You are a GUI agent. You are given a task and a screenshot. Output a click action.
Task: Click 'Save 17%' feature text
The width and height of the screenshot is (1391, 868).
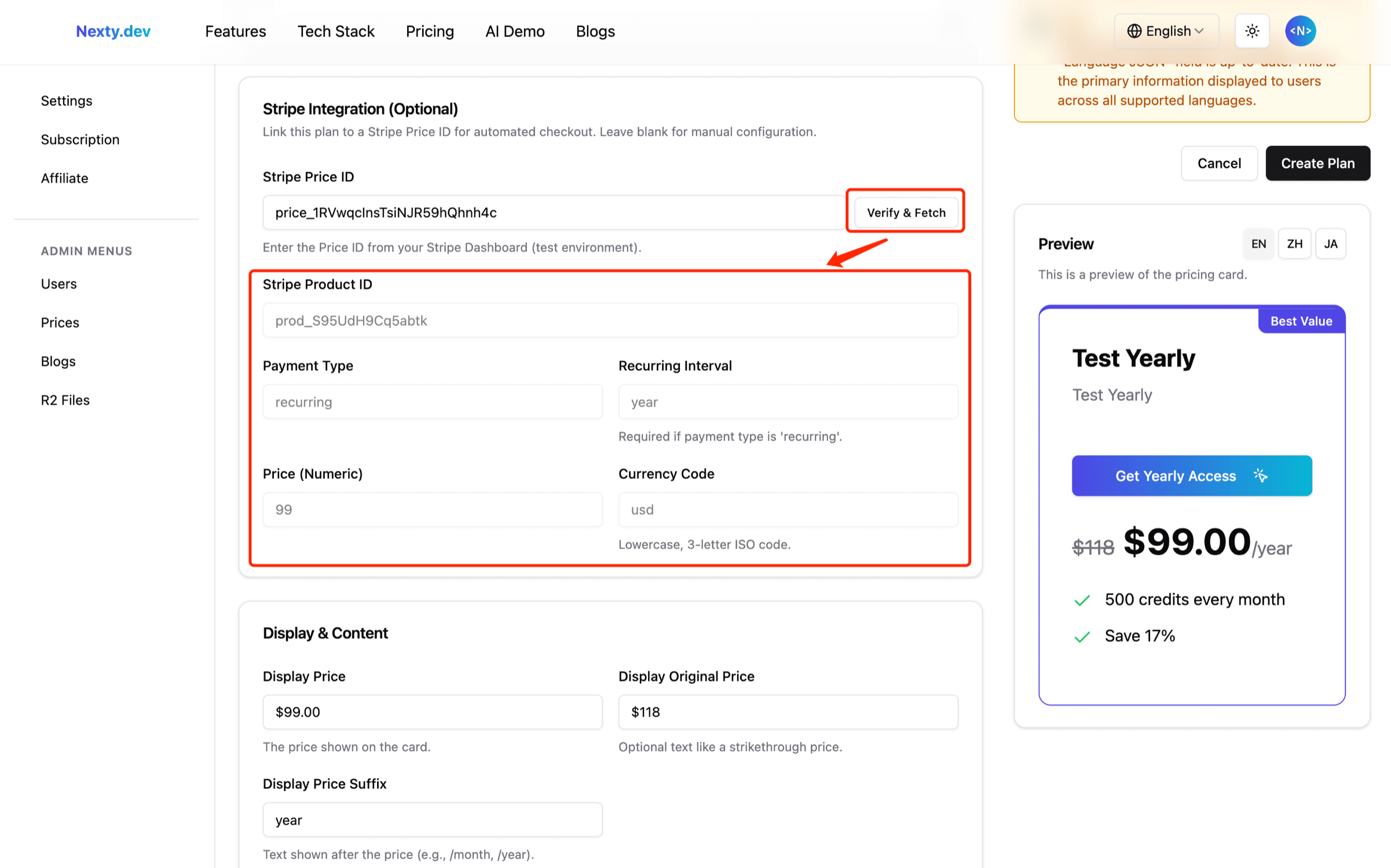click(x=1139, y=636)
